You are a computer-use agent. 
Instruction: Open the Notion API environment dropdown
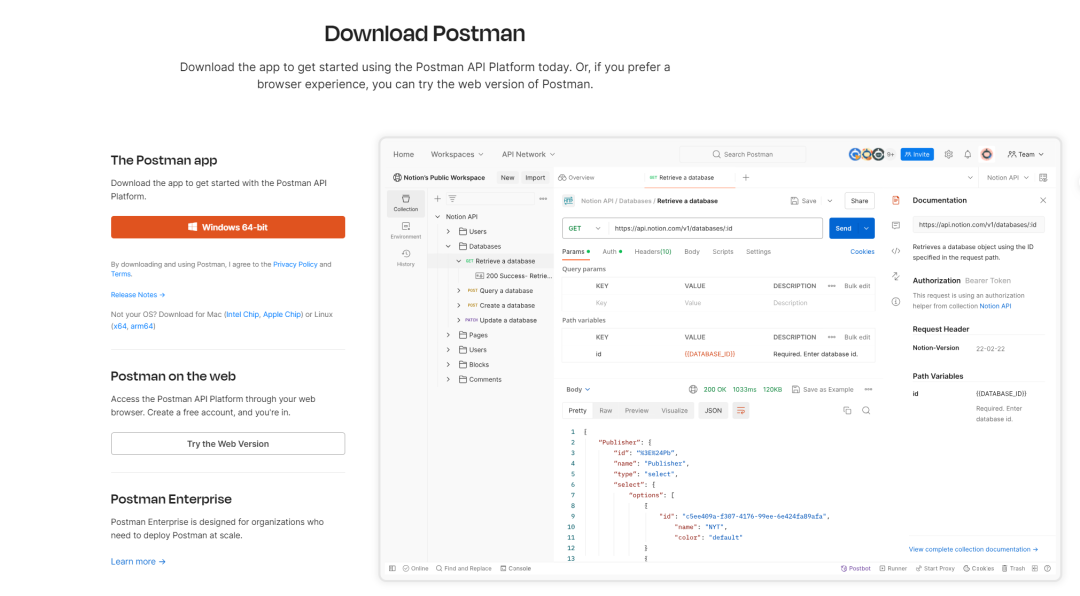1007,178
